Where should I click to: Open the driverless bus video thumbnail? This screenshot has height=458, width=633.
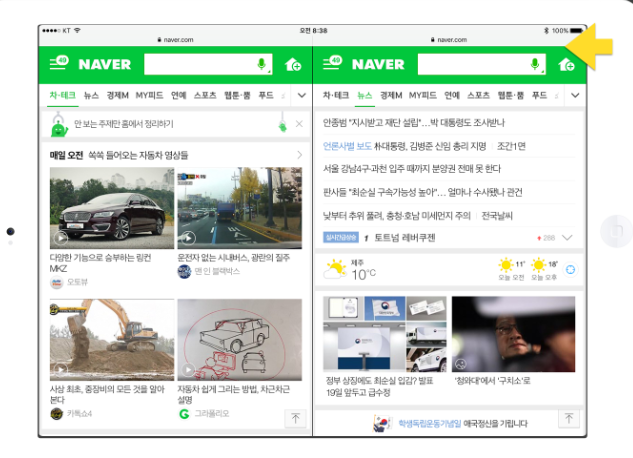[240, 208]
